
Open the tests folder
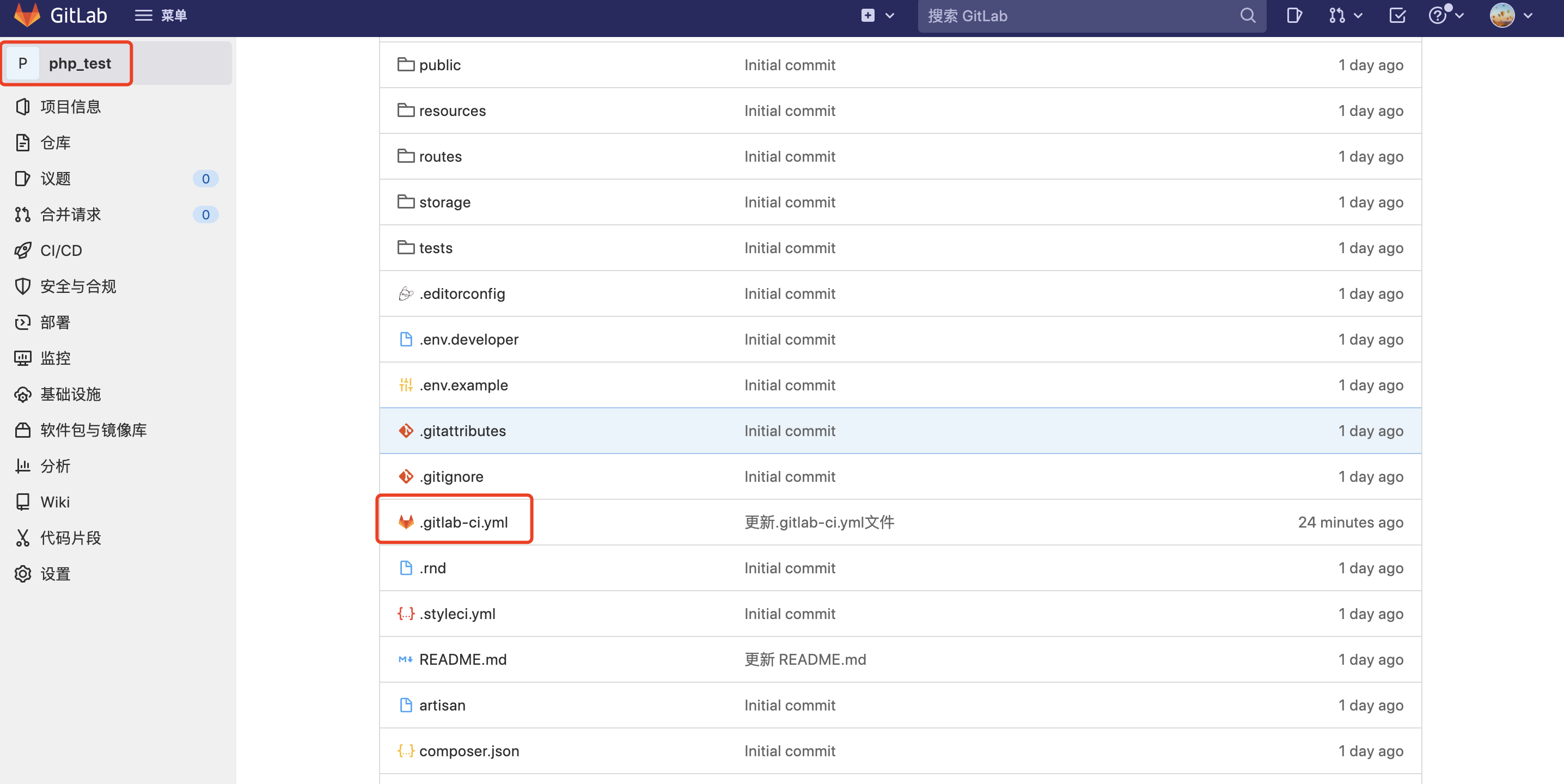[x=435, y=248]
